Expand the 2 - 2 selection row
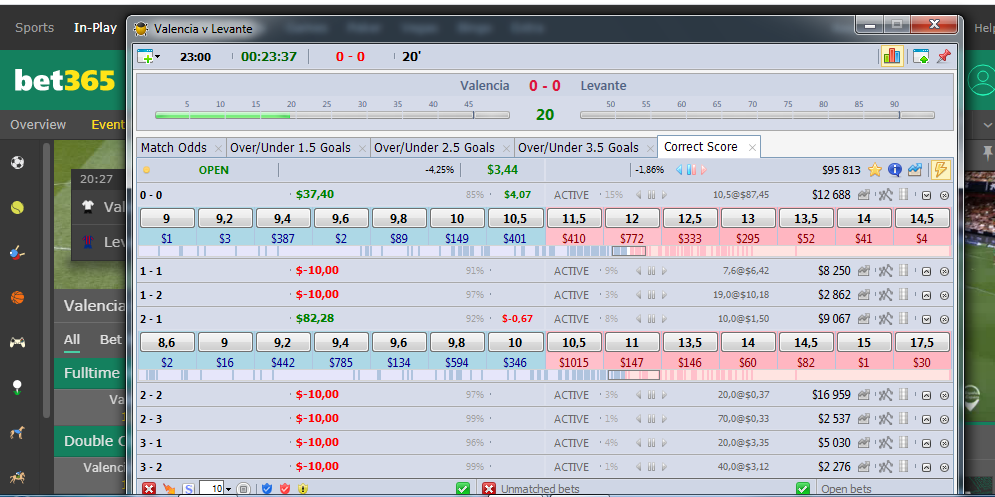Screen dimensions: 995x497 point(926,396)
